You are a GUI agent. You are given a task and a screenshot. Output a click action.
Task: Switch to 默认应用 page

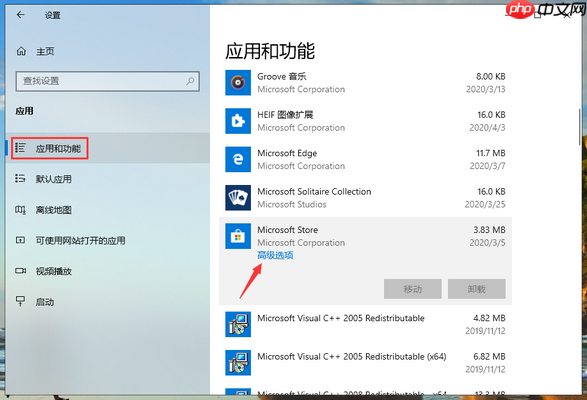click(54, 179)
